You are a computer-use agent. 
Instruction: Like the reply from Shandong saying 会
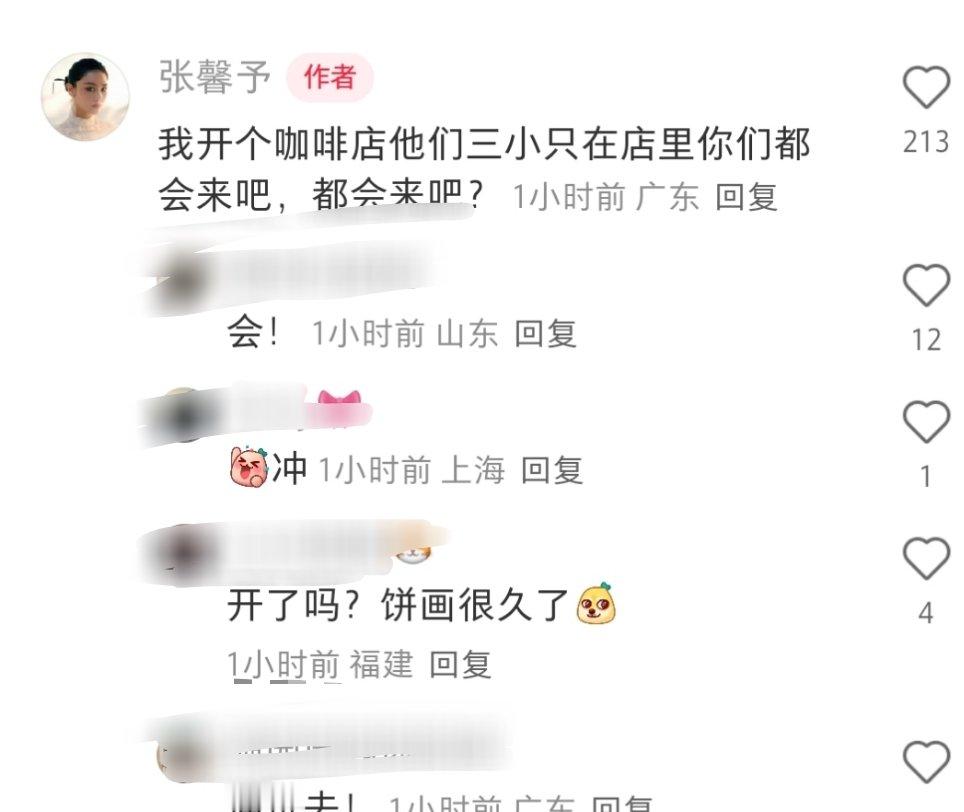926,285
